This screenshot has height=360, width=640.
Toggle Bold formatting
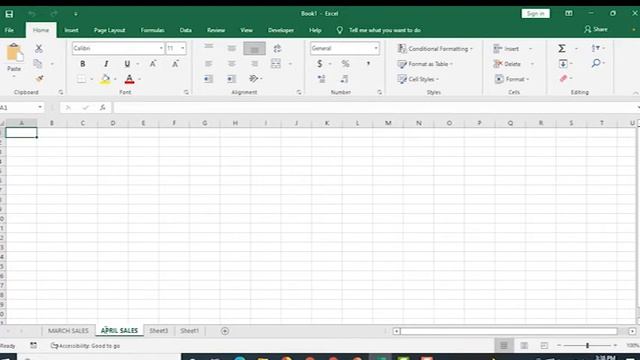pyautogui.click(x=83, y=63)
